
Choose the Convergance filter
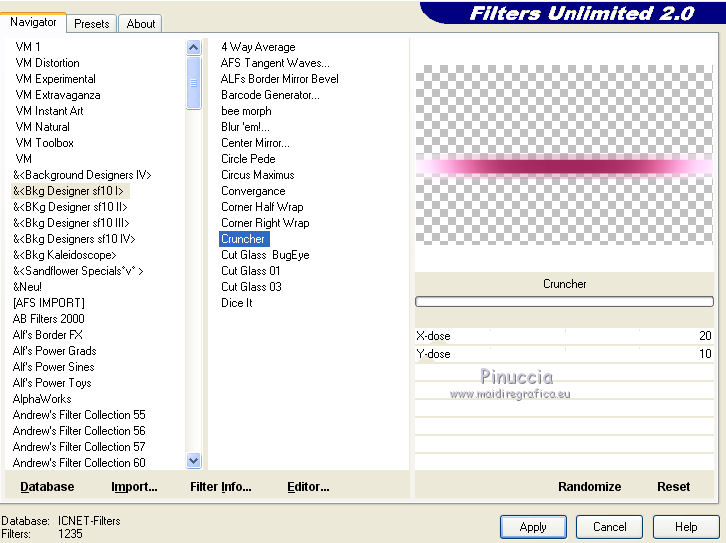click(253, 191)
